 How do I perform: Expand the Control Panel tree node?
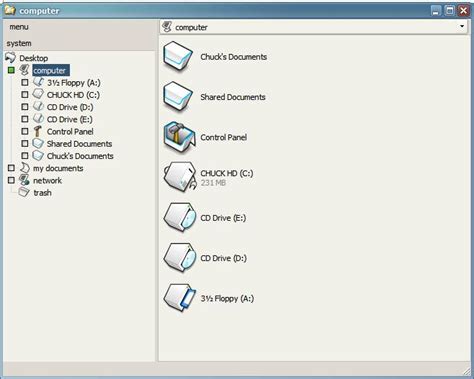pyautogui.click(x=25, y=131)
